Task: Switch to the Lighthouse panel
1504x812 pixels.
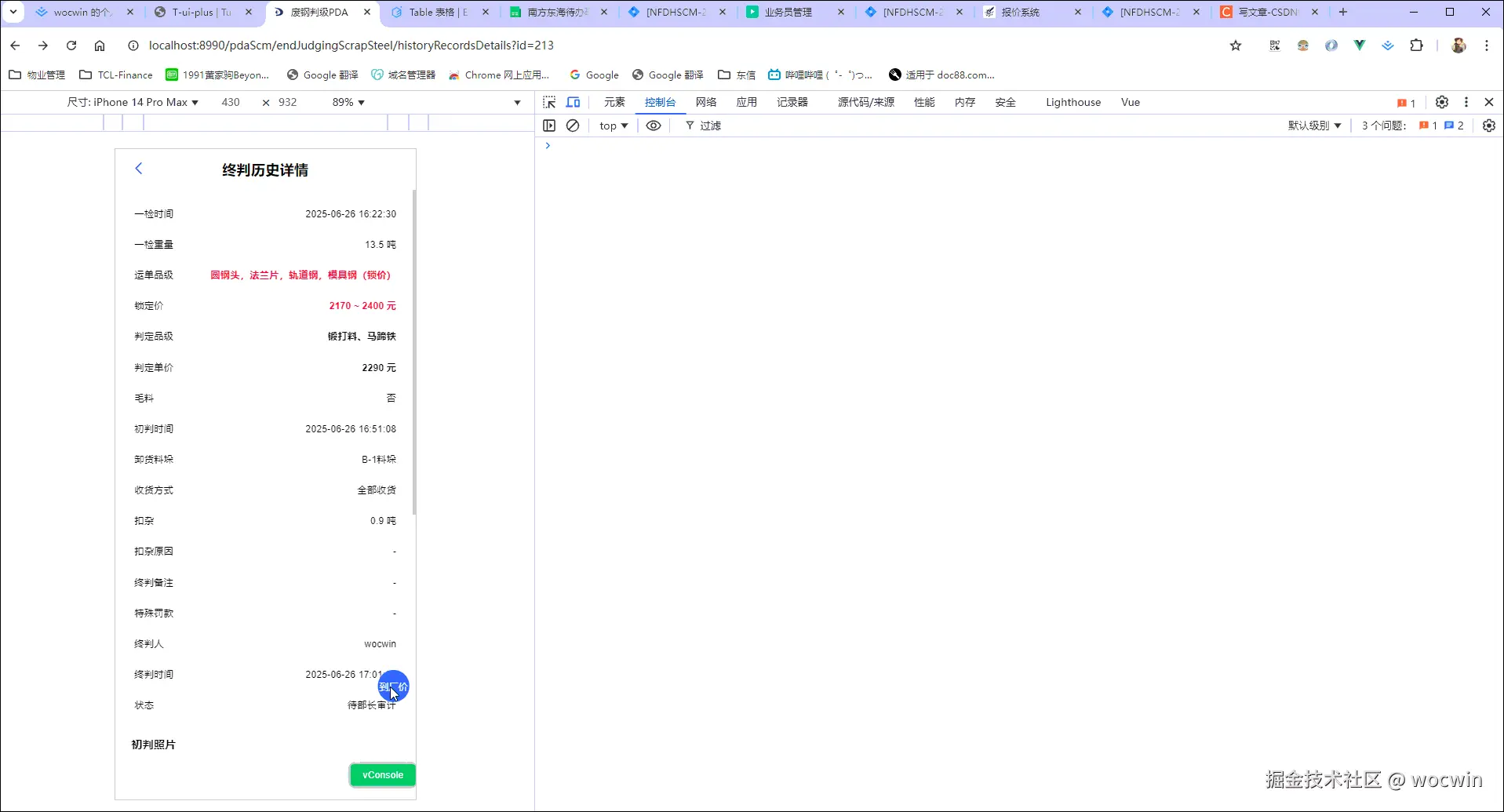Action: pyautogui.click(x=1072, y=102)
